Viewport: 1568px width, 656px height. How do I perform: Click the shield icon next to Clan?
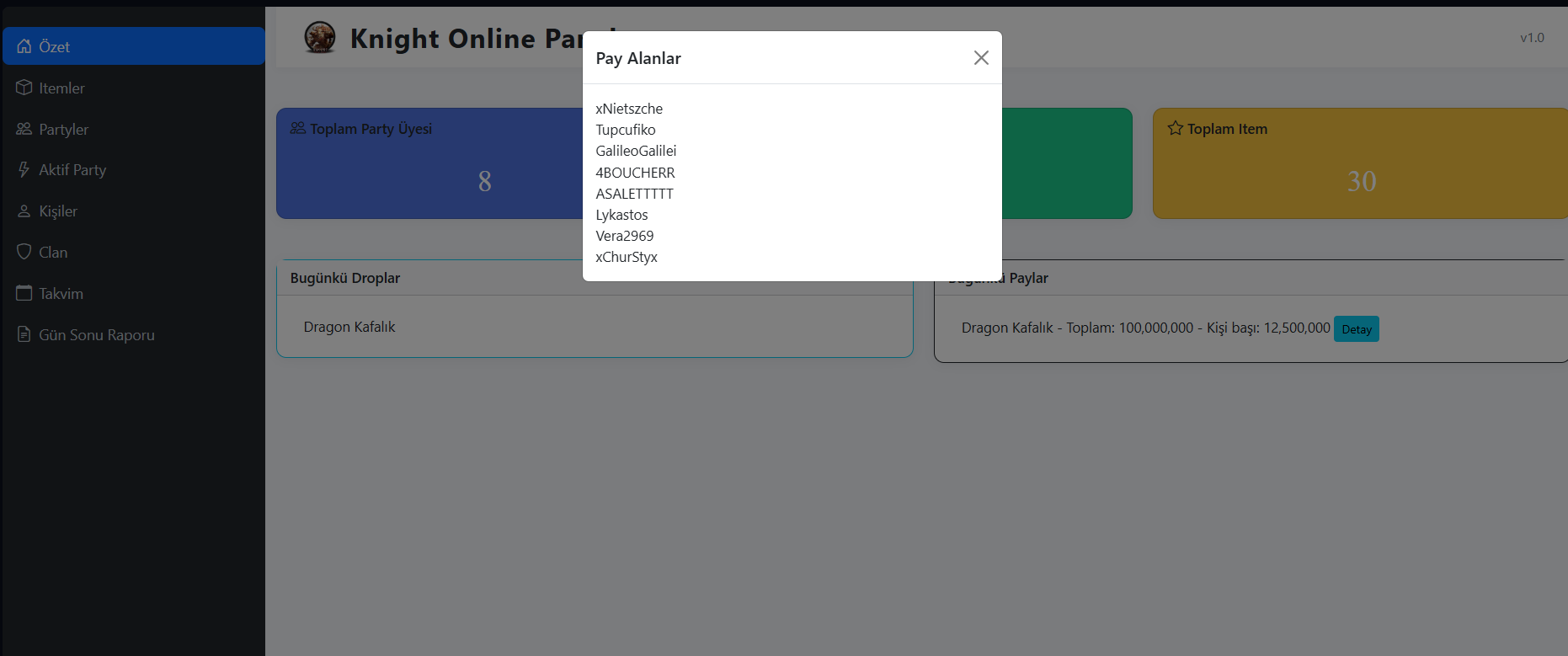pos(24,252)
